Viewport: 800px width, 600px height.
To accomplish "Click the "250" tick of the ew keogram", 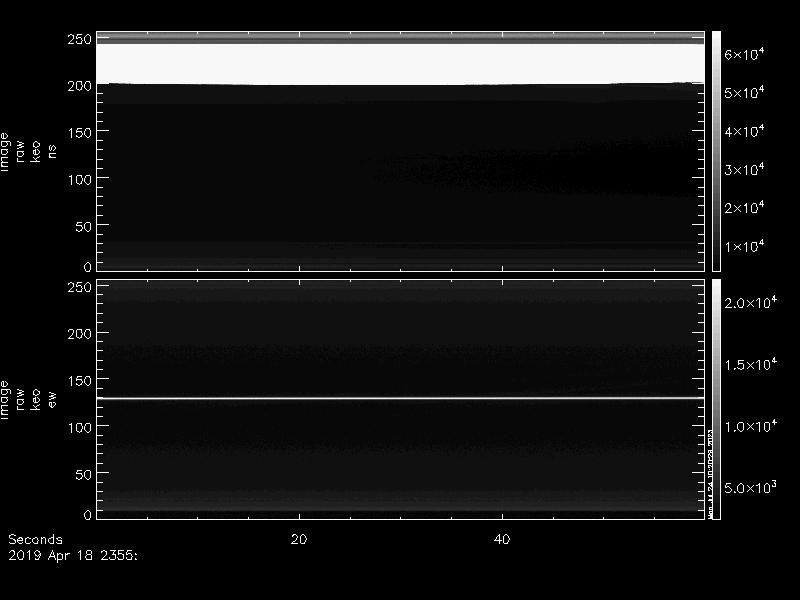I will click(79, 287).
